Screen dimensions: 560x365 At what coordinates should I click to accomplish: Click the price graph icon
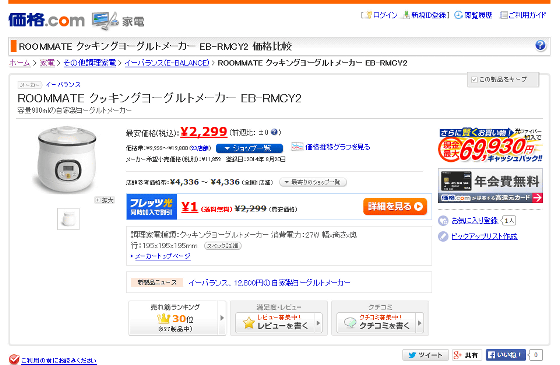click(x=297, y=146)
